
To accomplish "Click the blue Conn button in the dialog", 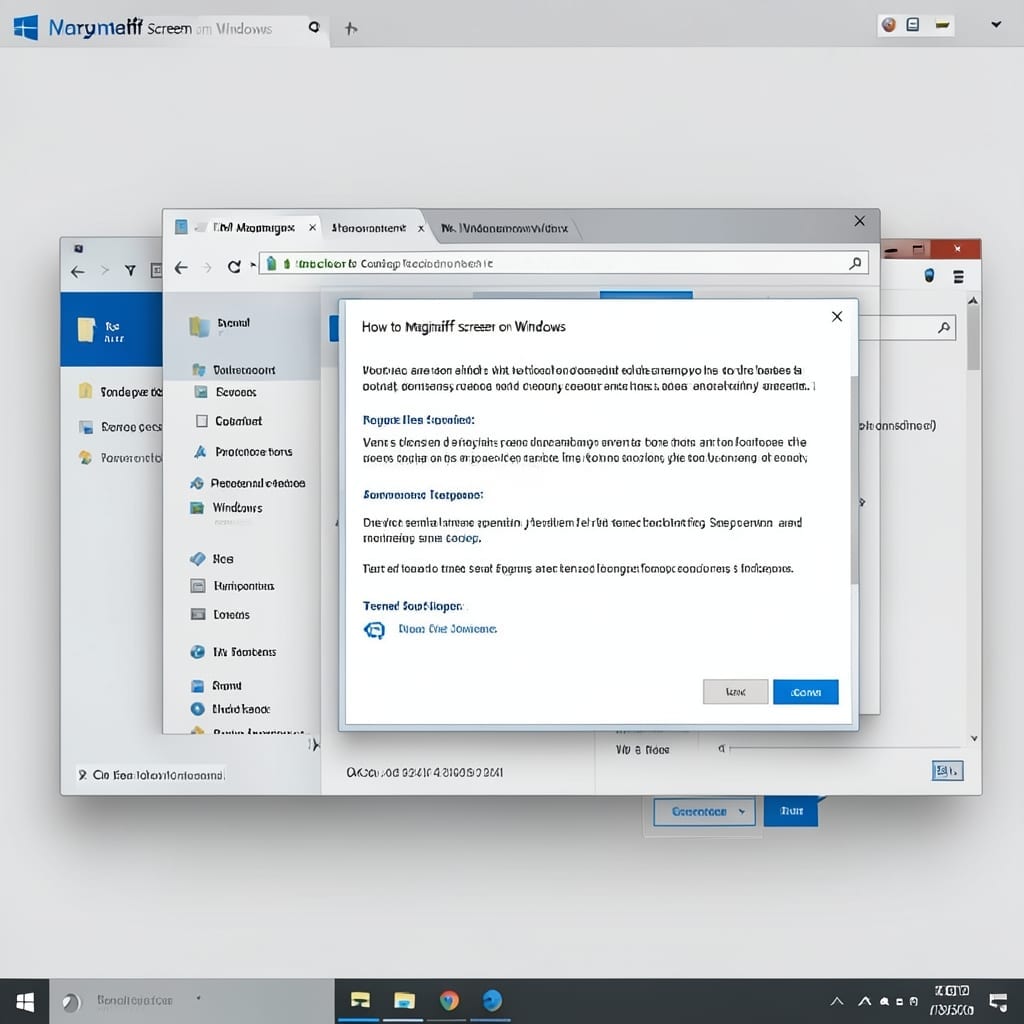I will (x=805, y=692).
